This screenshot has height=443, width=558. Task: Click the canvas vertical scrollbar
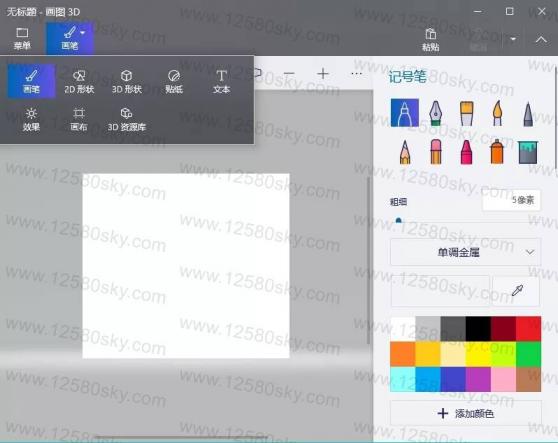pyautogui.click(x=368, y=260)
